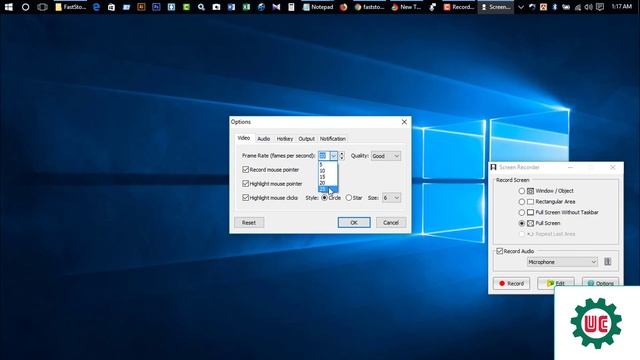
Task: Uncheck Record mouse pointer
Action: (245, 169)
